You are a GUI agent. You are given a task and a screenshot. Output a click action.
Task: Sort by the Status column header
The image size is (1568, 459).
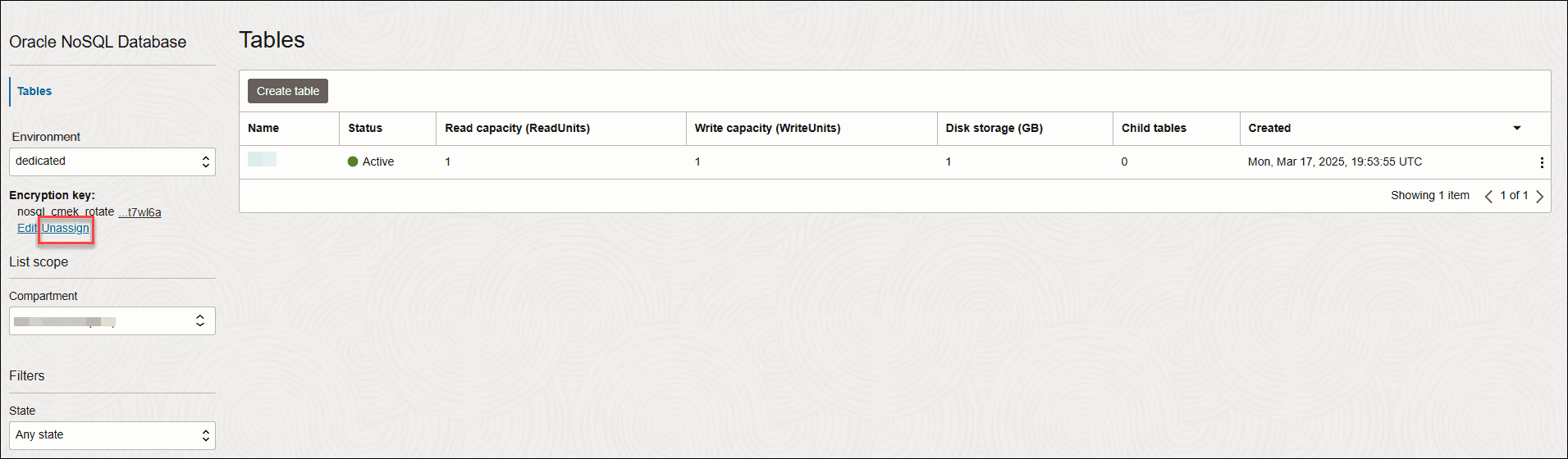365,128
